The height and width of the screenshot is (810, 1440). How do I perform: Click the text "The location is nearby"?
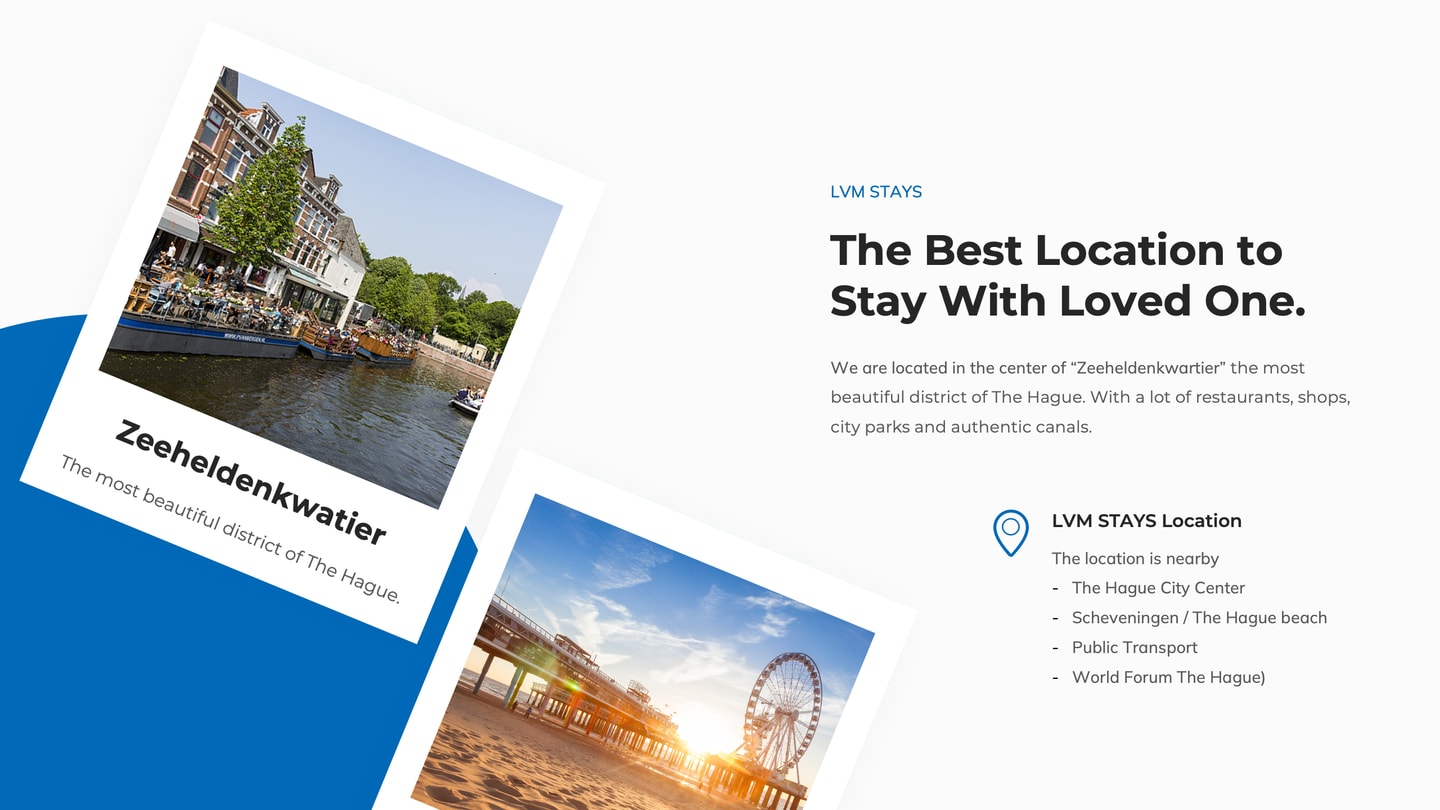tap(1135, 559)
